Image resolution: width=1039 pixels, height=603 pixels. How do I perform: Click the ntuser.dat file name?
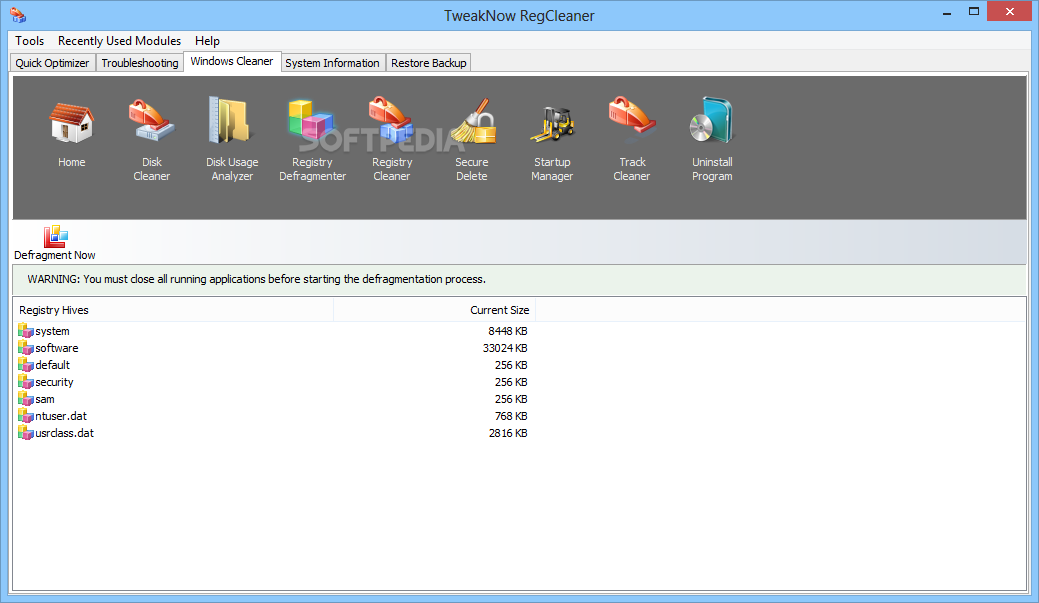61,416
